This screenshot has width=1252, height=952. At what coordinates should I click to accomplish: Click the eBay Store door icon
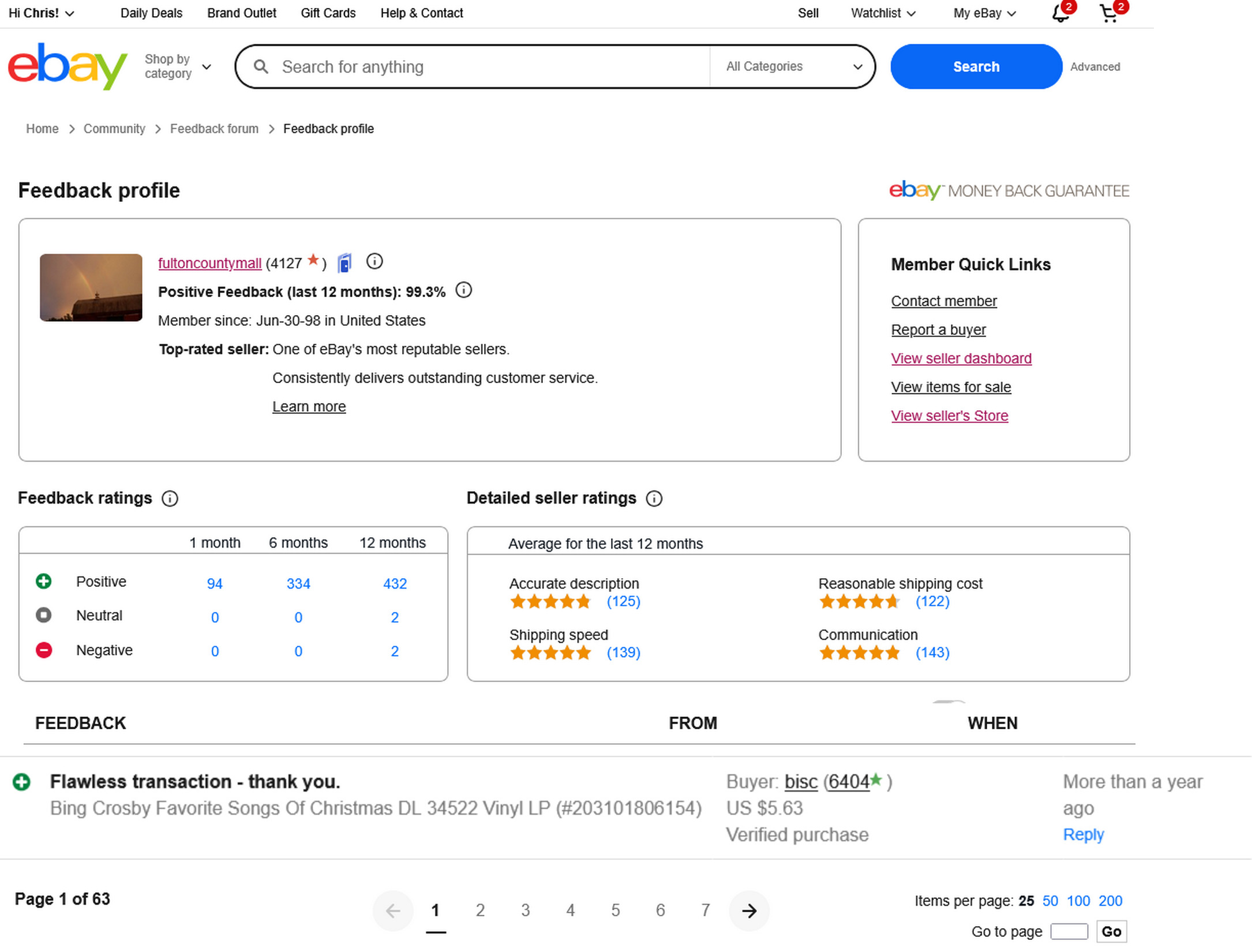(x=344, y=263)
